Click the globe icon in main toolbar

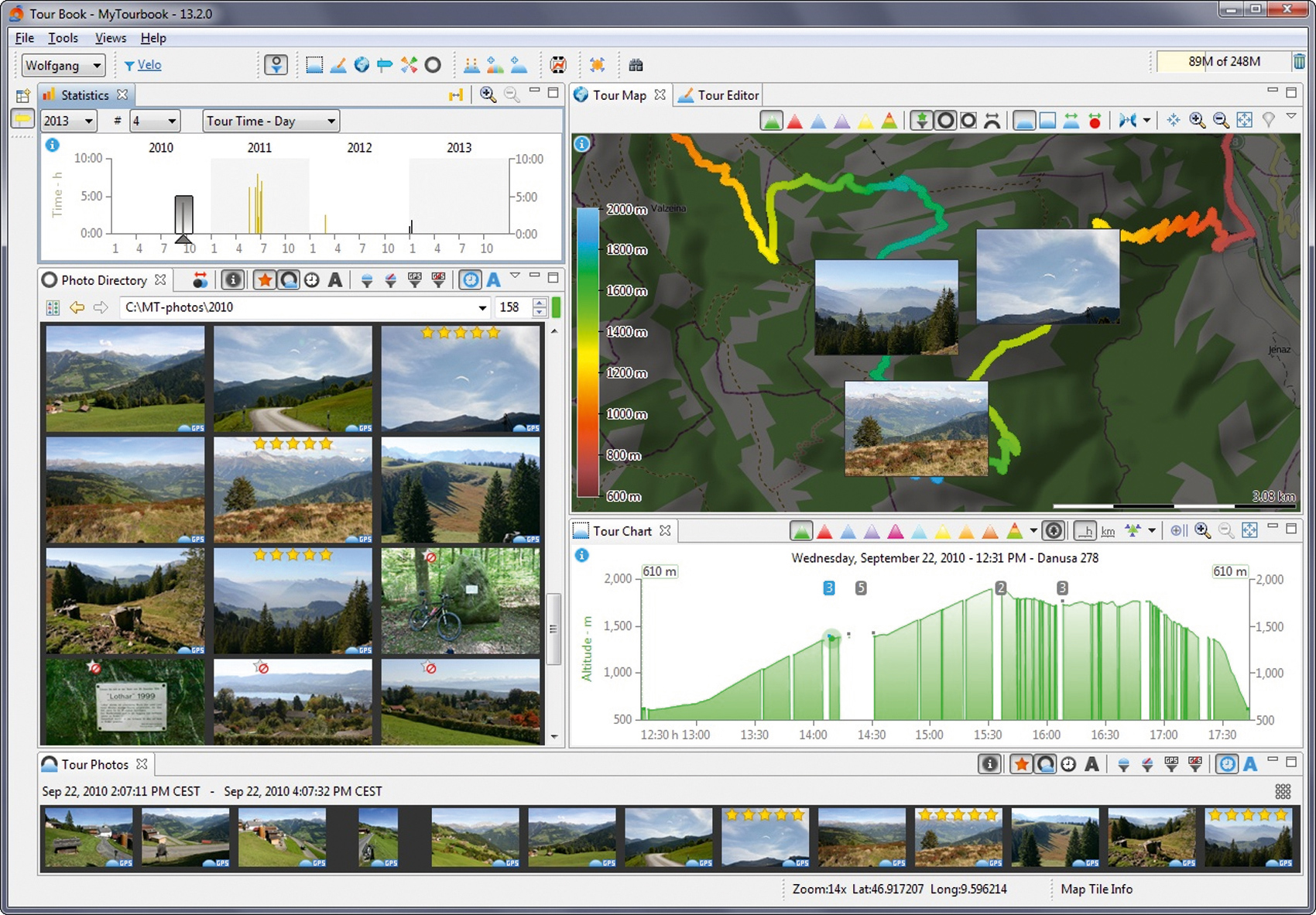(361, 65)
